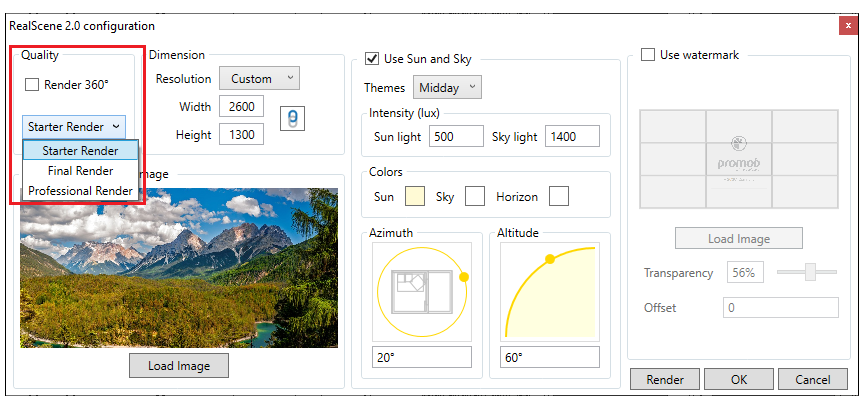Enable the Render 360° checkbox
The image size is (863, 402).
(x=32, y=85)
